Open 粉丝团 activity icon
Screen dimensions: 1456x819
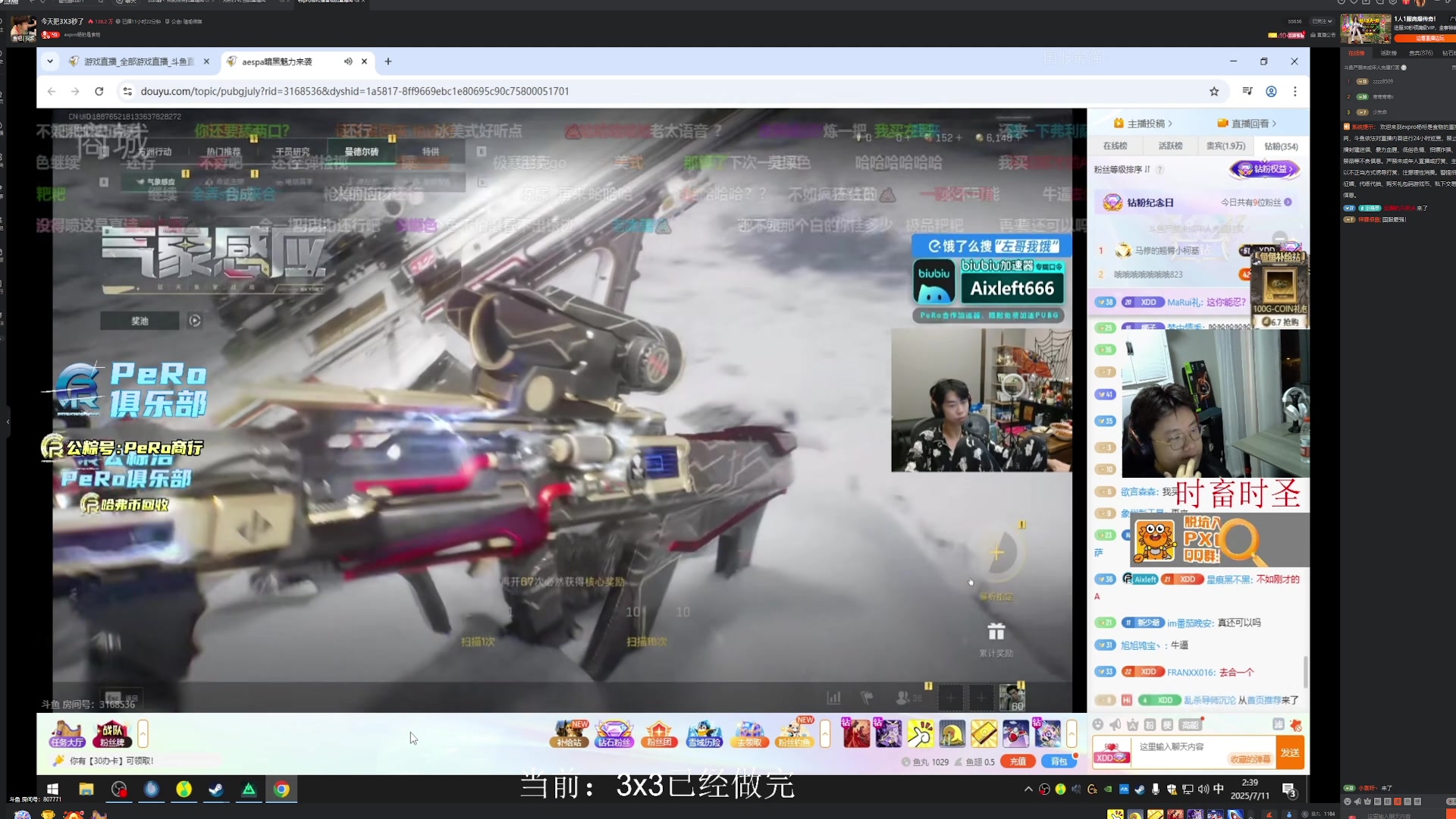tap(659, 734)
